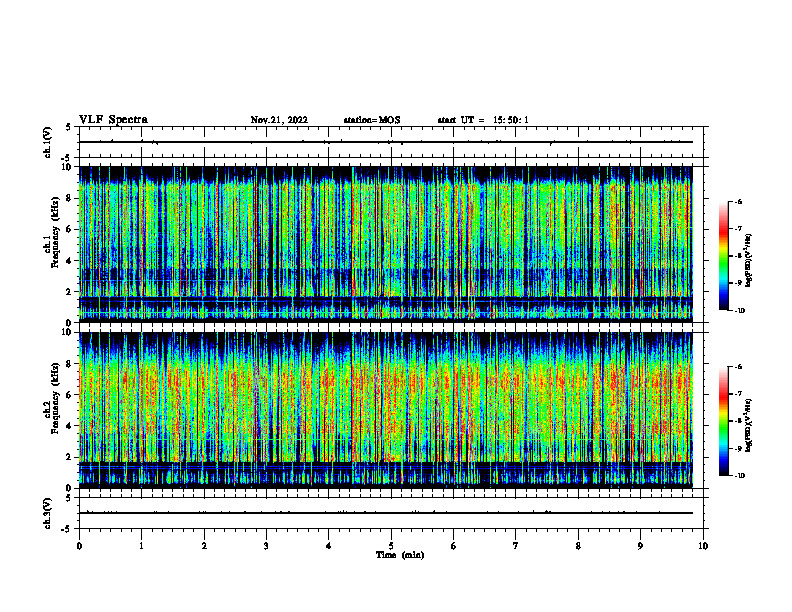792x612 pixels.
Task: Click the "station=MOS" header label
Action: click(x=372, y=120)
